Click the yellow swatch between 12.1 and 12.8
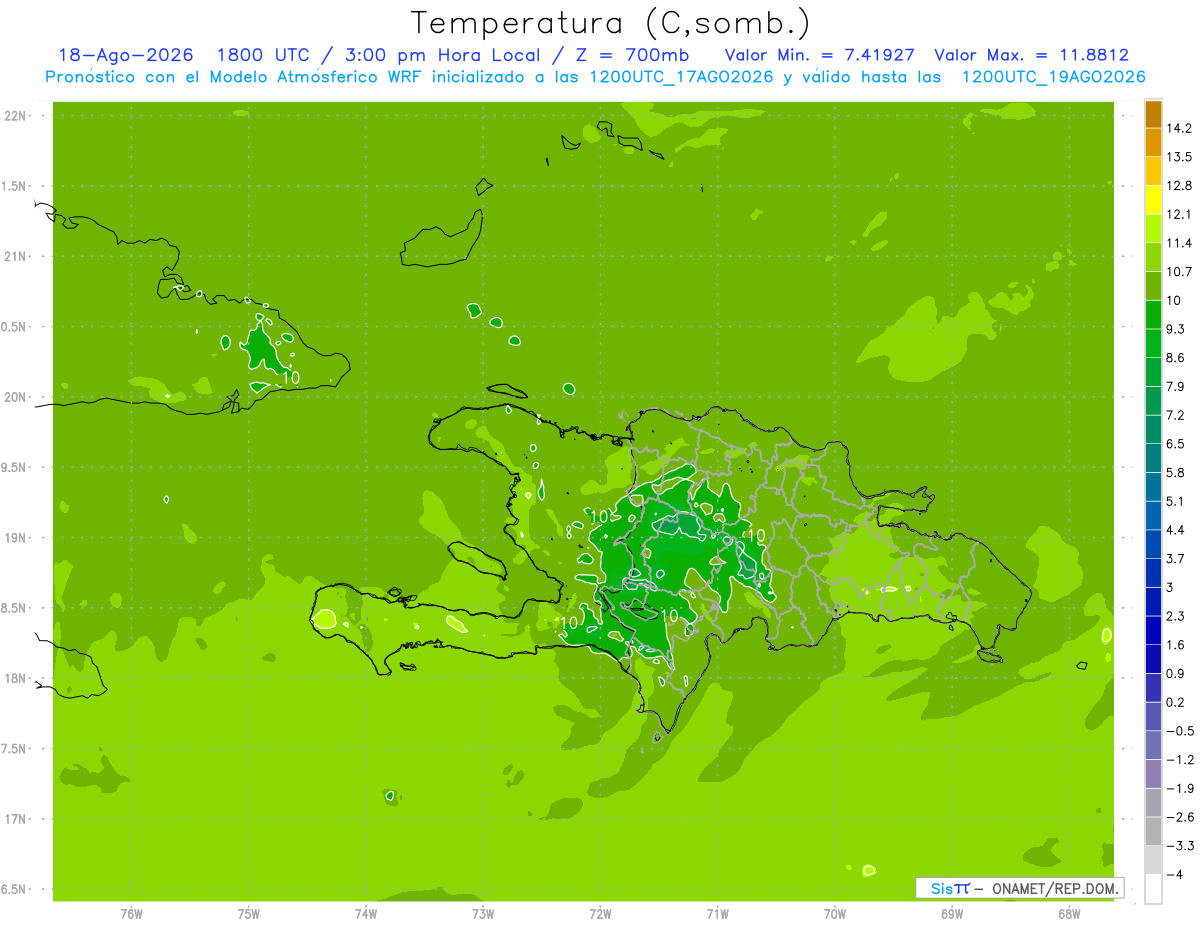The height and width of the screenshot is (927, 1200). pyautogui.click(x=1153, y=200)
